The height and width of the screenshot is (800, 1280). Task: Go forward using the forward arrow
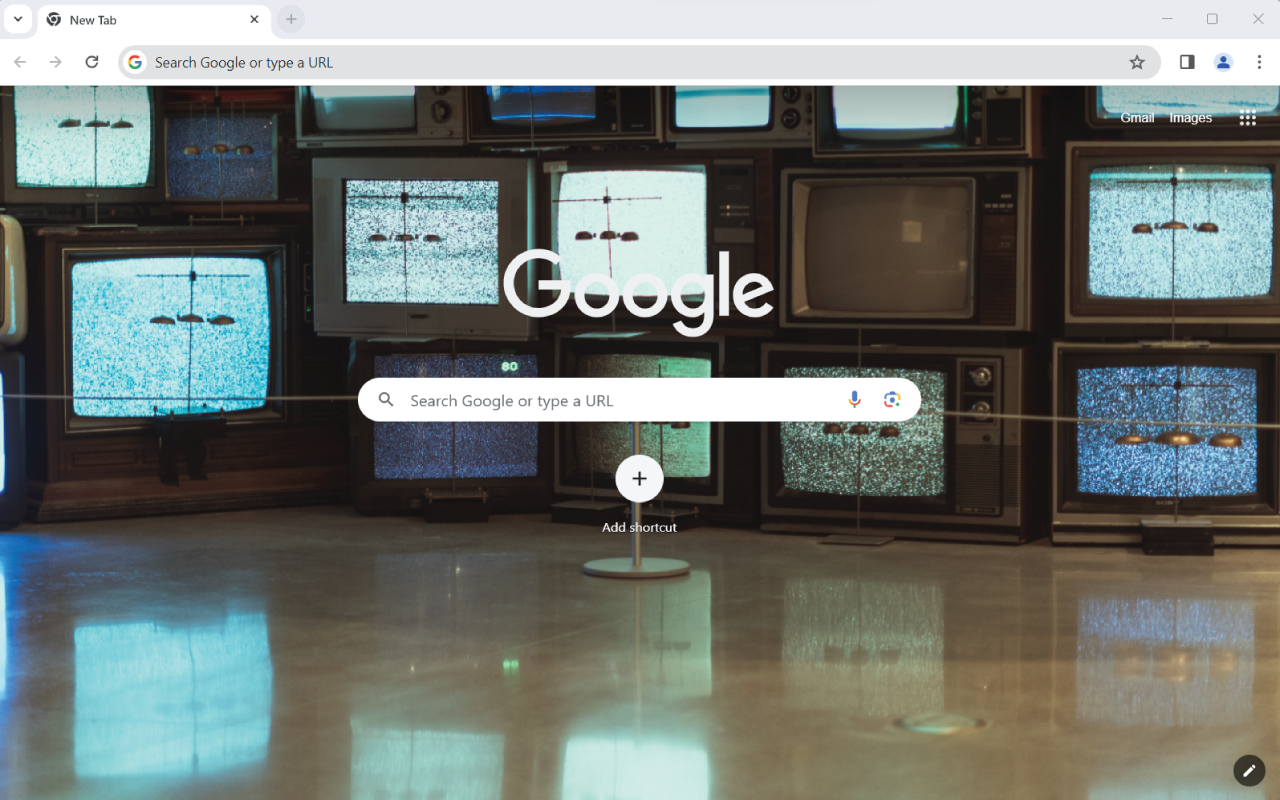56,62
